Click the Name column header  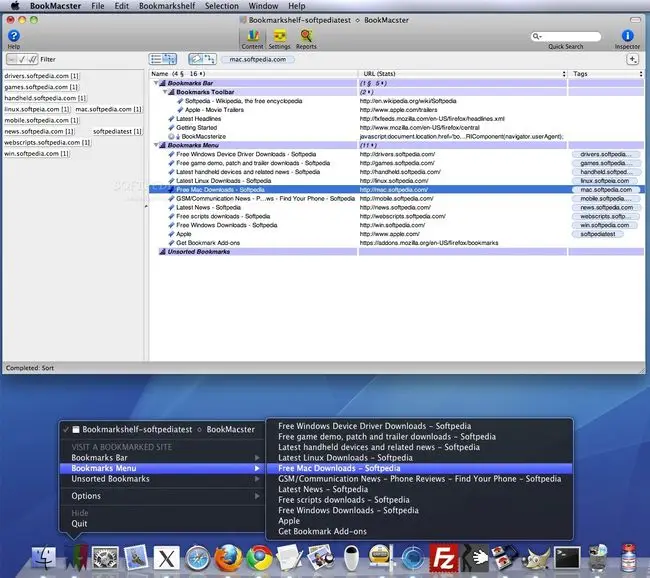tap(253, 74)
